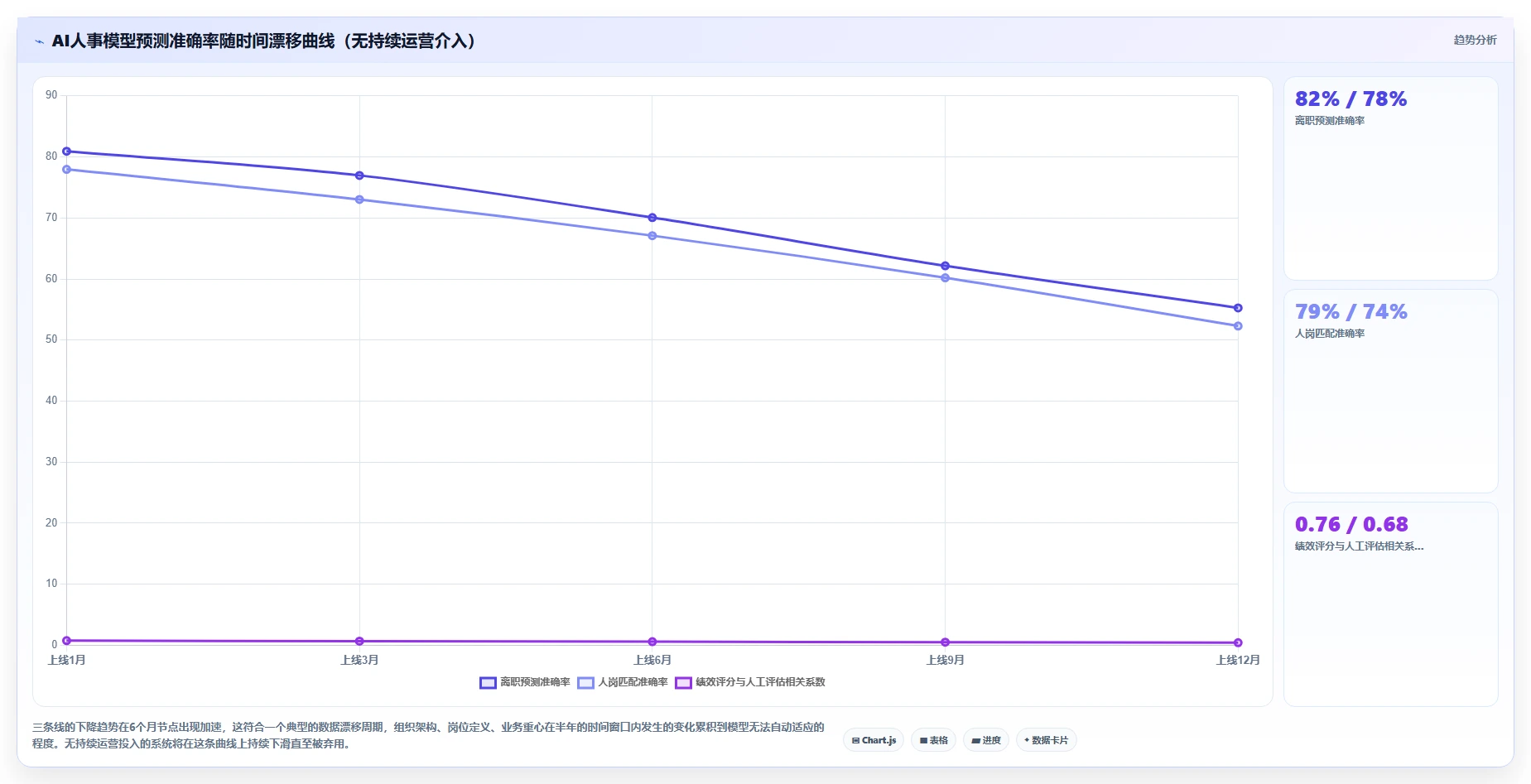
Task: Click the 离职预测准确率 data point at 上线9月
Action: pos(945,266)
